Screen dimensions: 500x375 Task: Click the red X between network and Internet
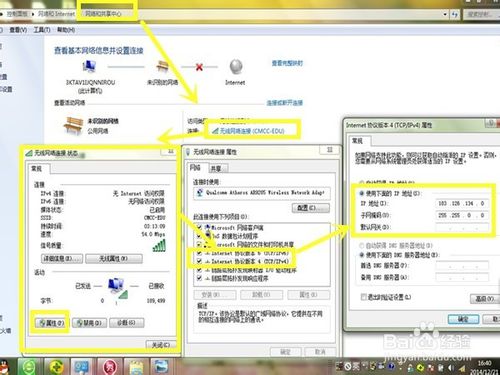[199, 67]
